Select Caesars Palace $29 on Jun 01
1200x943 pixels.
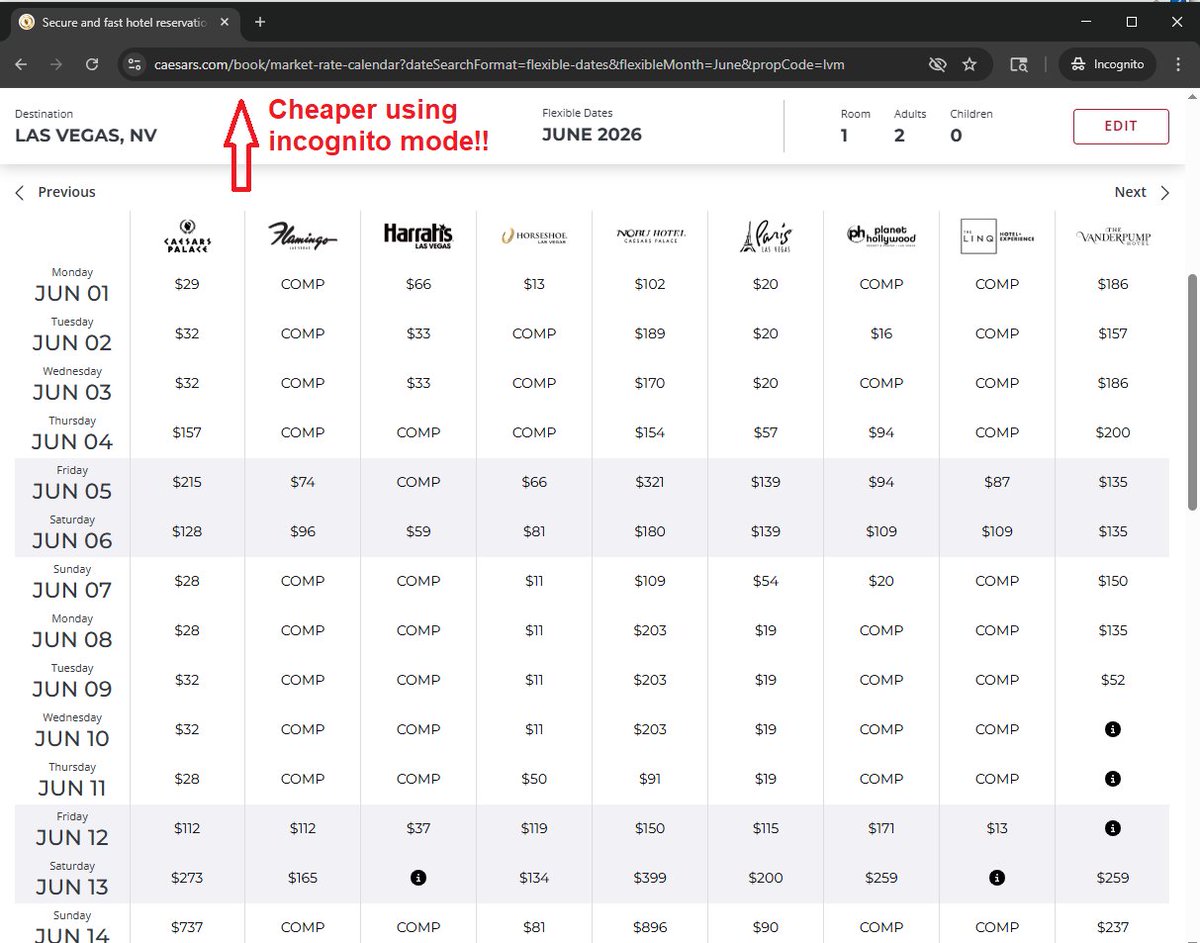pyautogui.click(x=187, y=284)
